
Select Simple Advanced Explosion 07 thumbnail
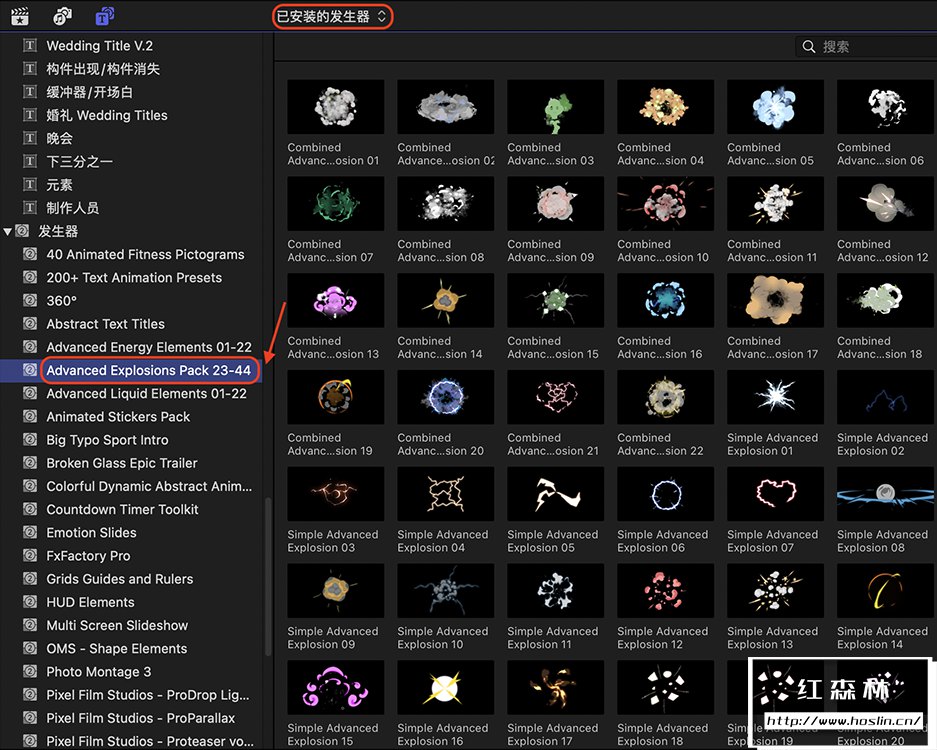776,494
